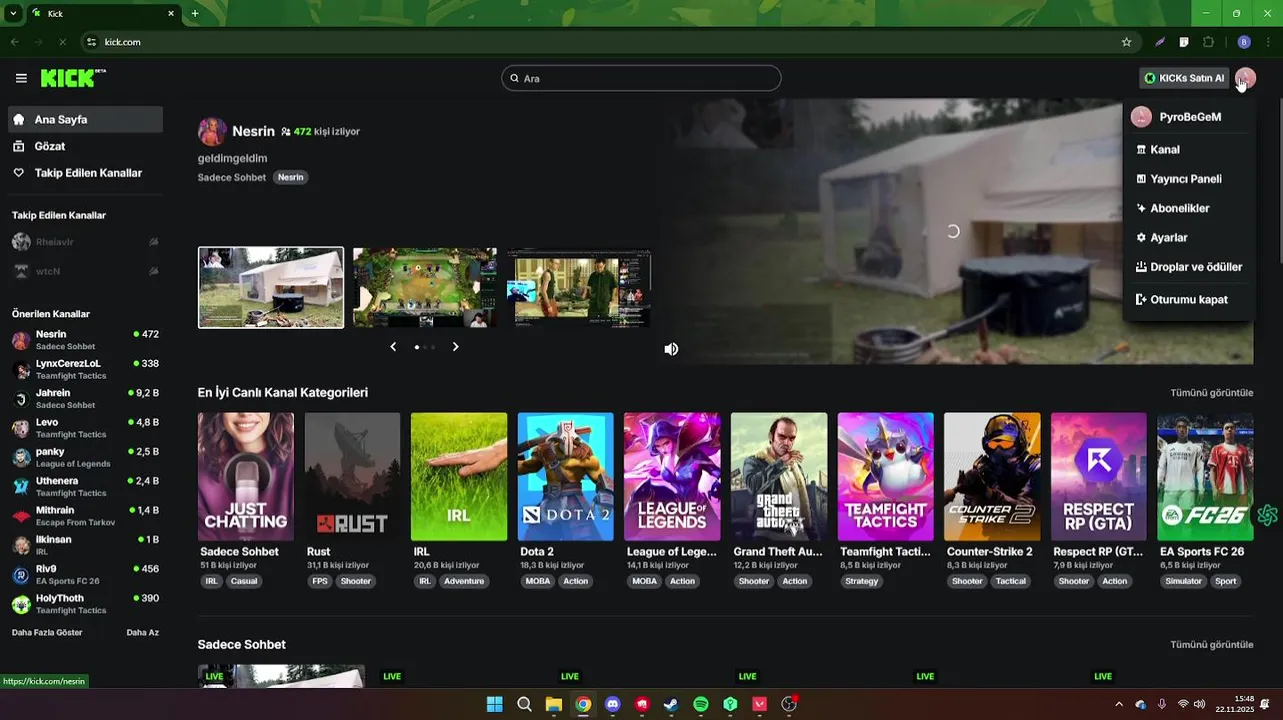View all categories via Tümünü görüntüle

1211,393
